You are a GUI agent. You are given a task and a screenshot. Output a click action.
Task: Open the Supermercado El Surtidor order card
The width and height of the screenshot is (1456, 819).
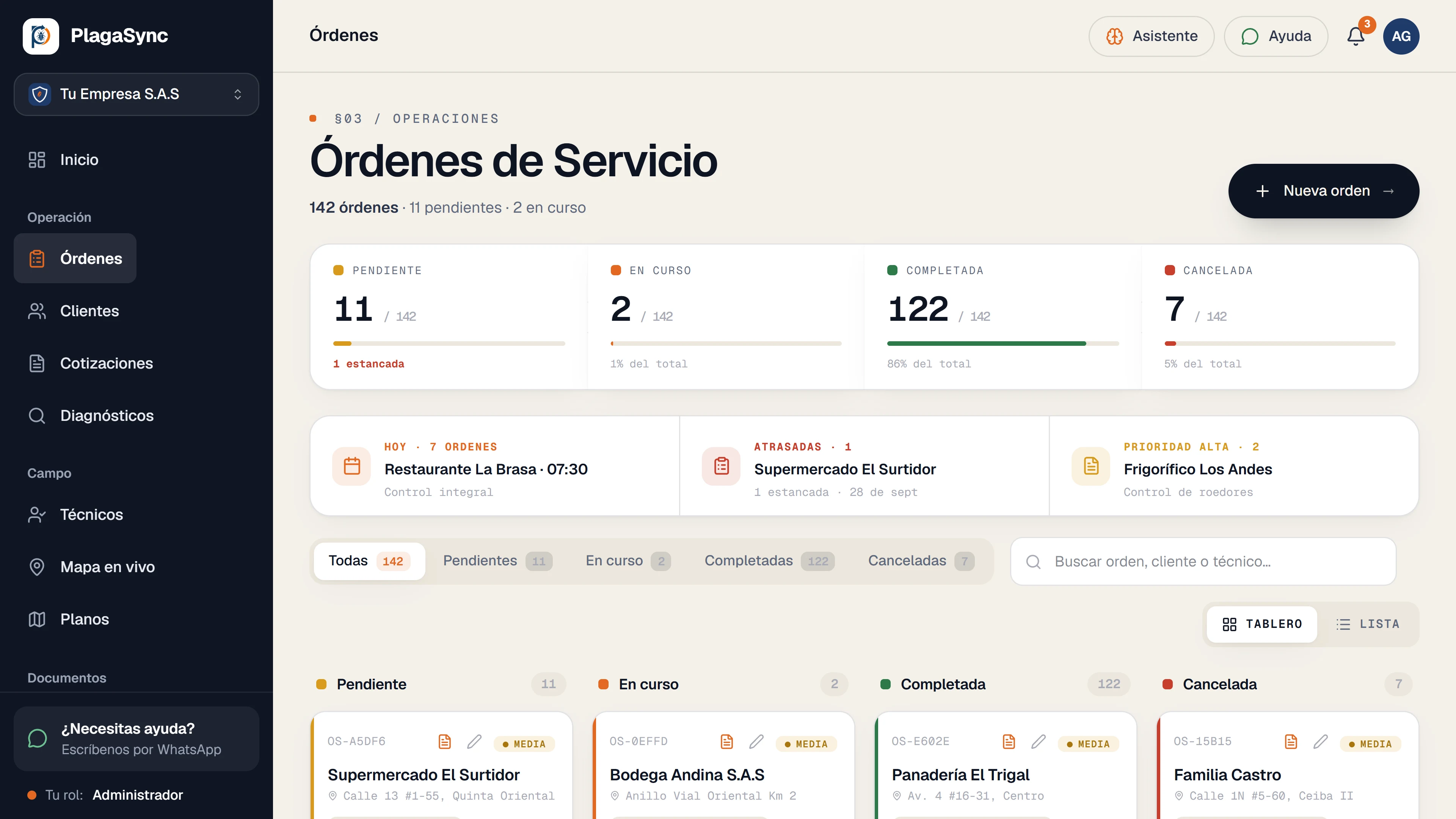point(441,766)
